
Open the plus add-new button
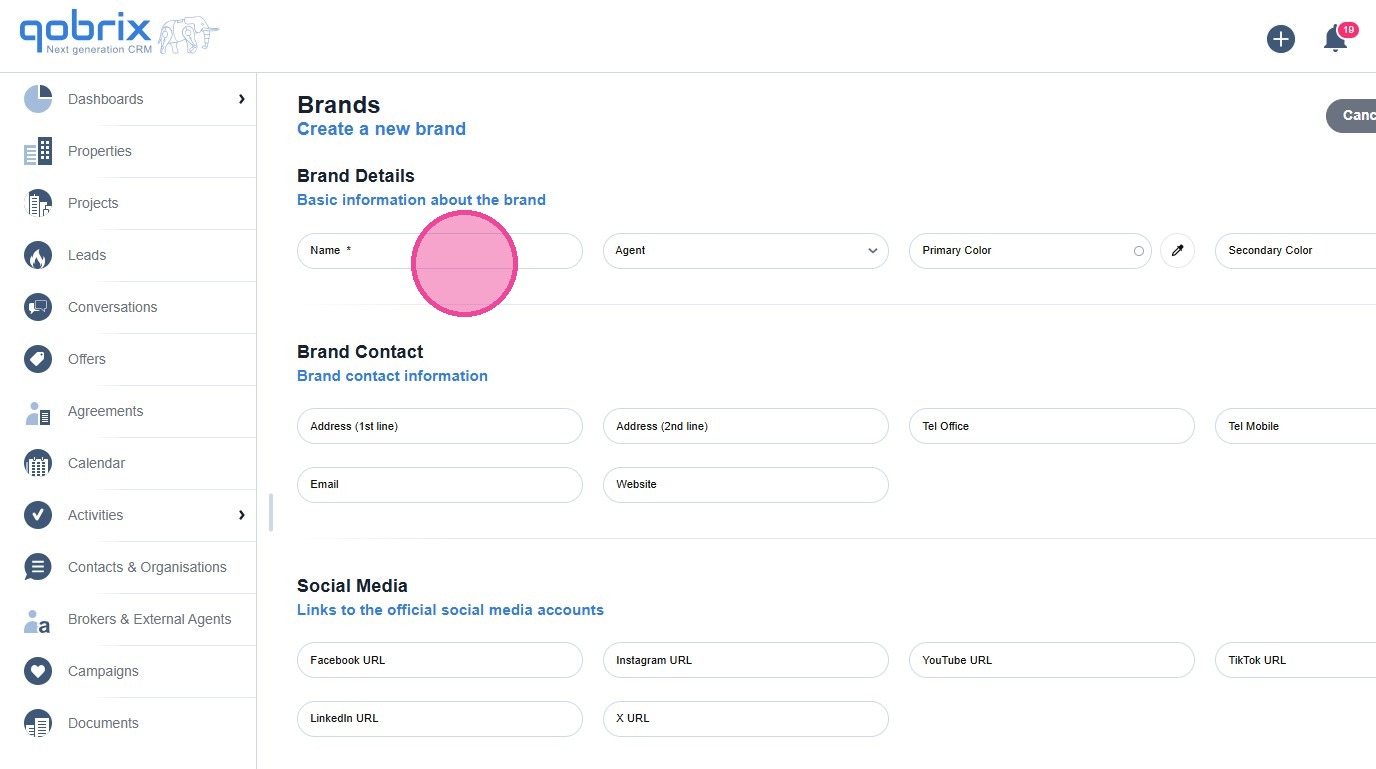(x=1281, y=39)
